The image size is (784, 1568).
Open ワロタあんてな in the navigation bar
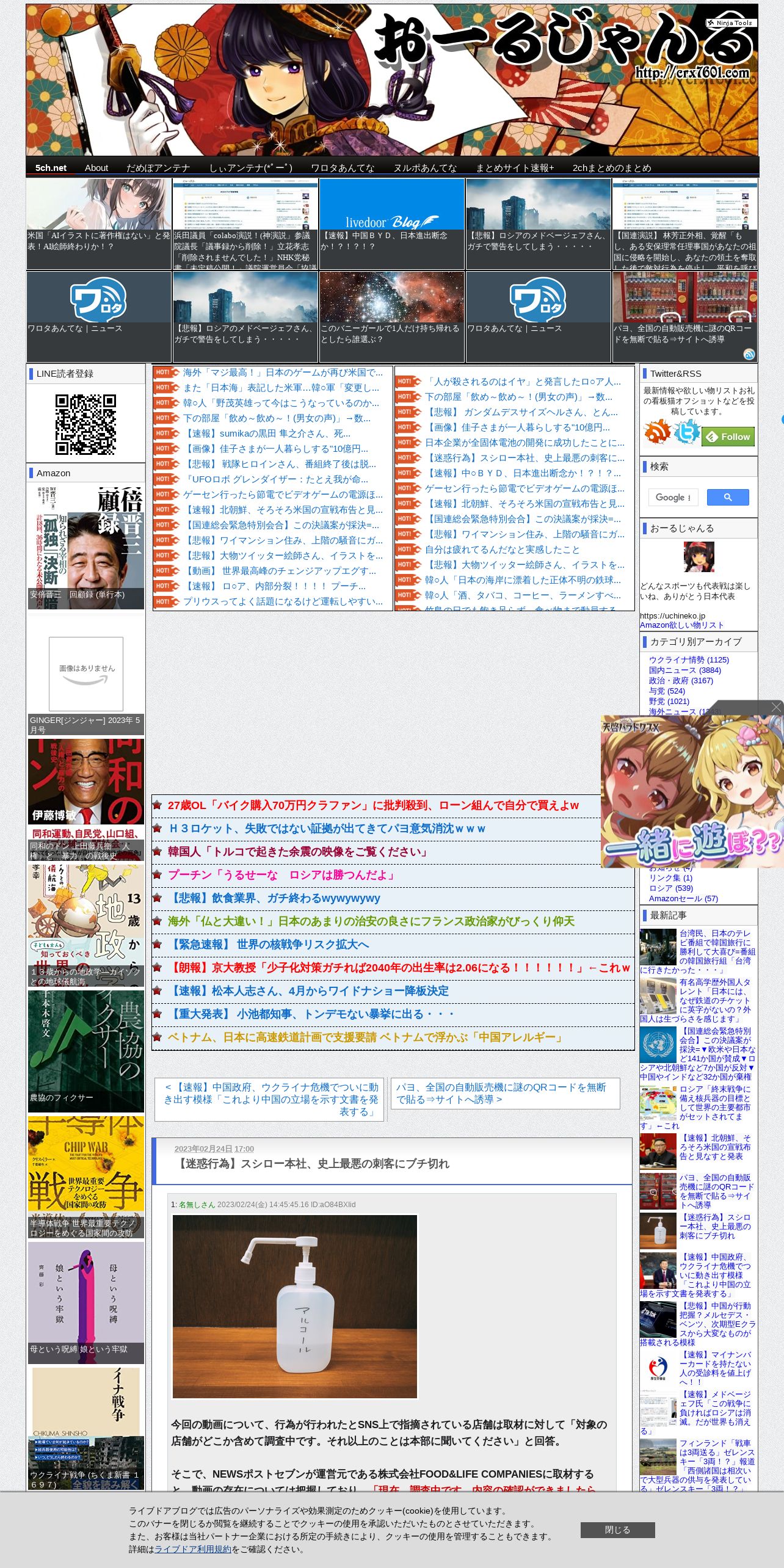point(343,168)
